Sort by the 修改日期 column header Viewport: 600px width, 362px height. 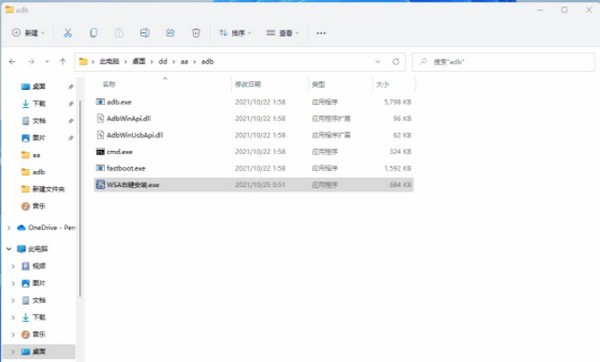coord(248,84)
